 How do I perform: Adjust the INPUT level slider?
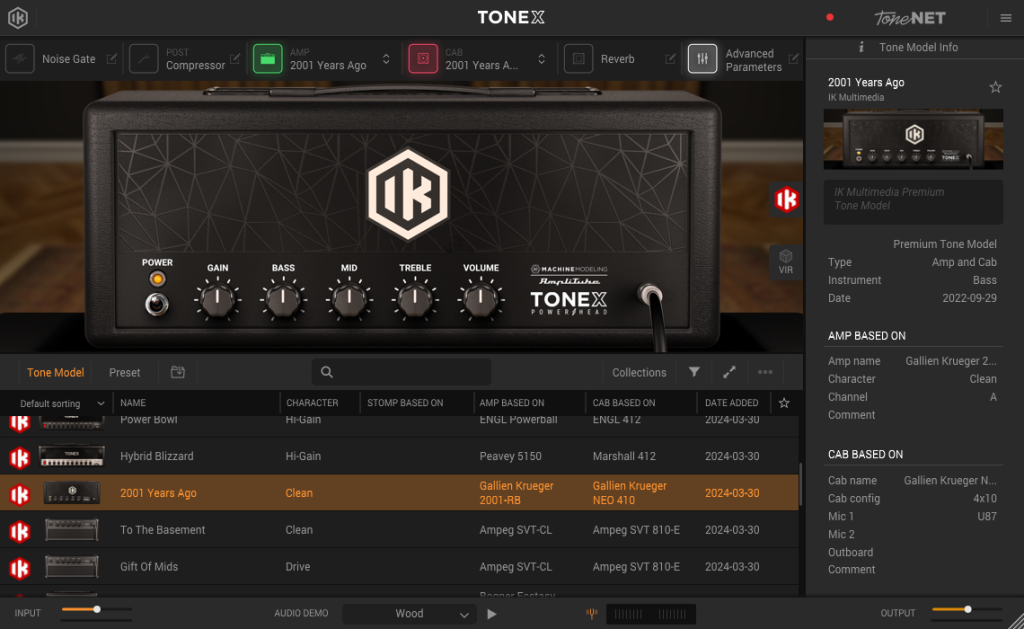[97, 609]
